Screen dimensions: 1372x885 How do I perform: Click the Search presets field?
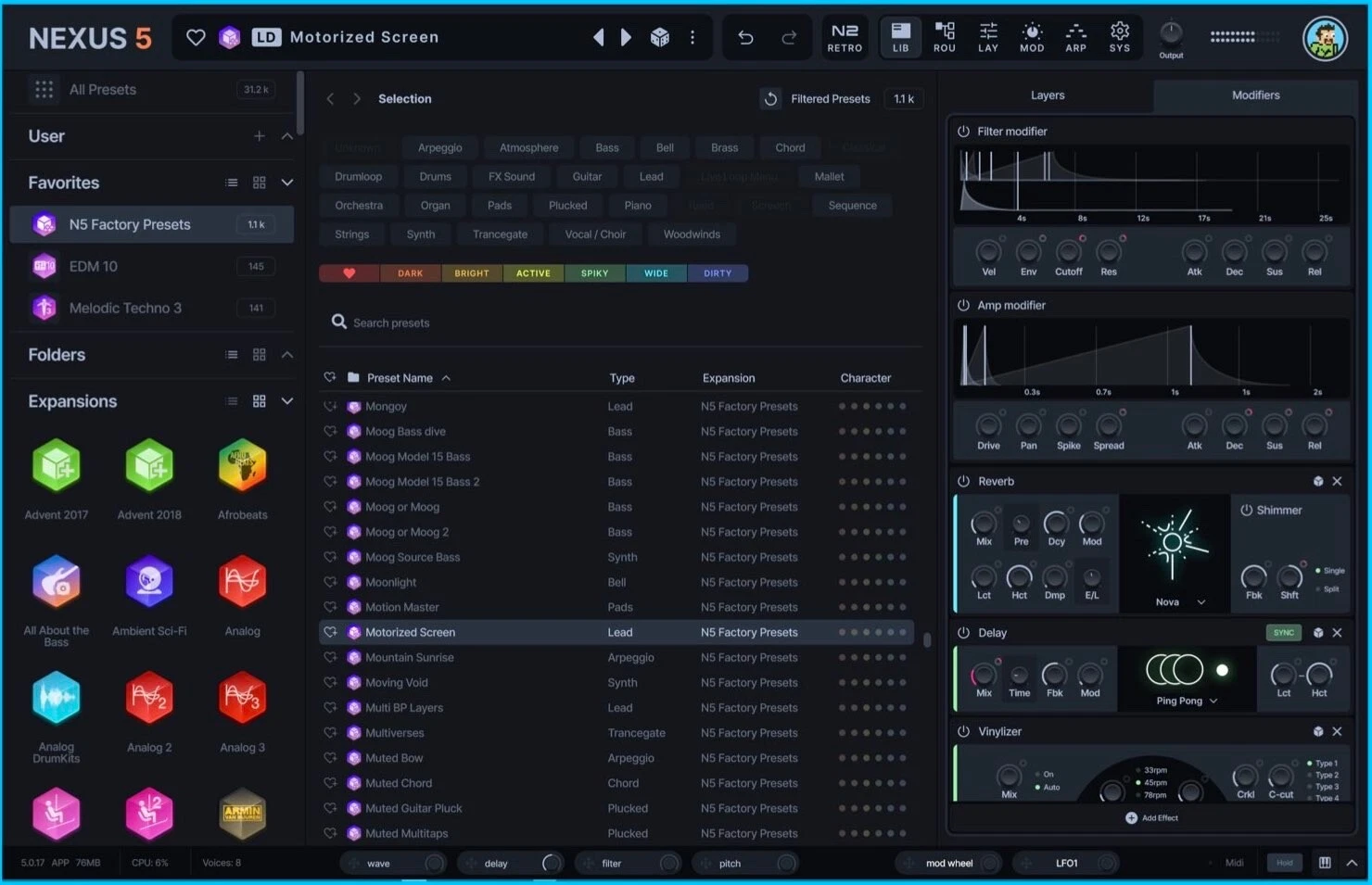coord(621,322)
